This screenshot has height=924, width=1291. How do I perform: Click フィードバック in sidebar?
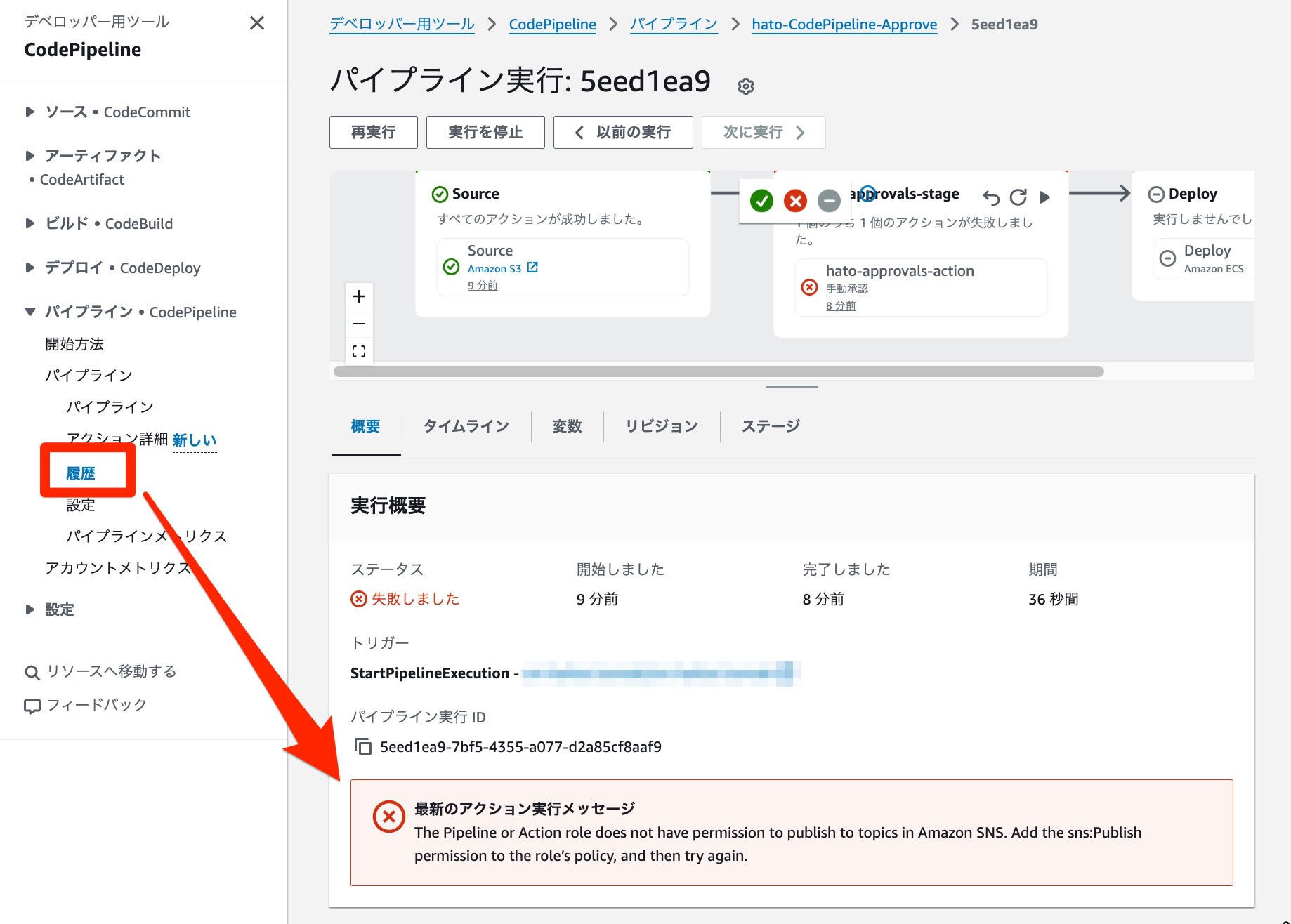(96, 705)
